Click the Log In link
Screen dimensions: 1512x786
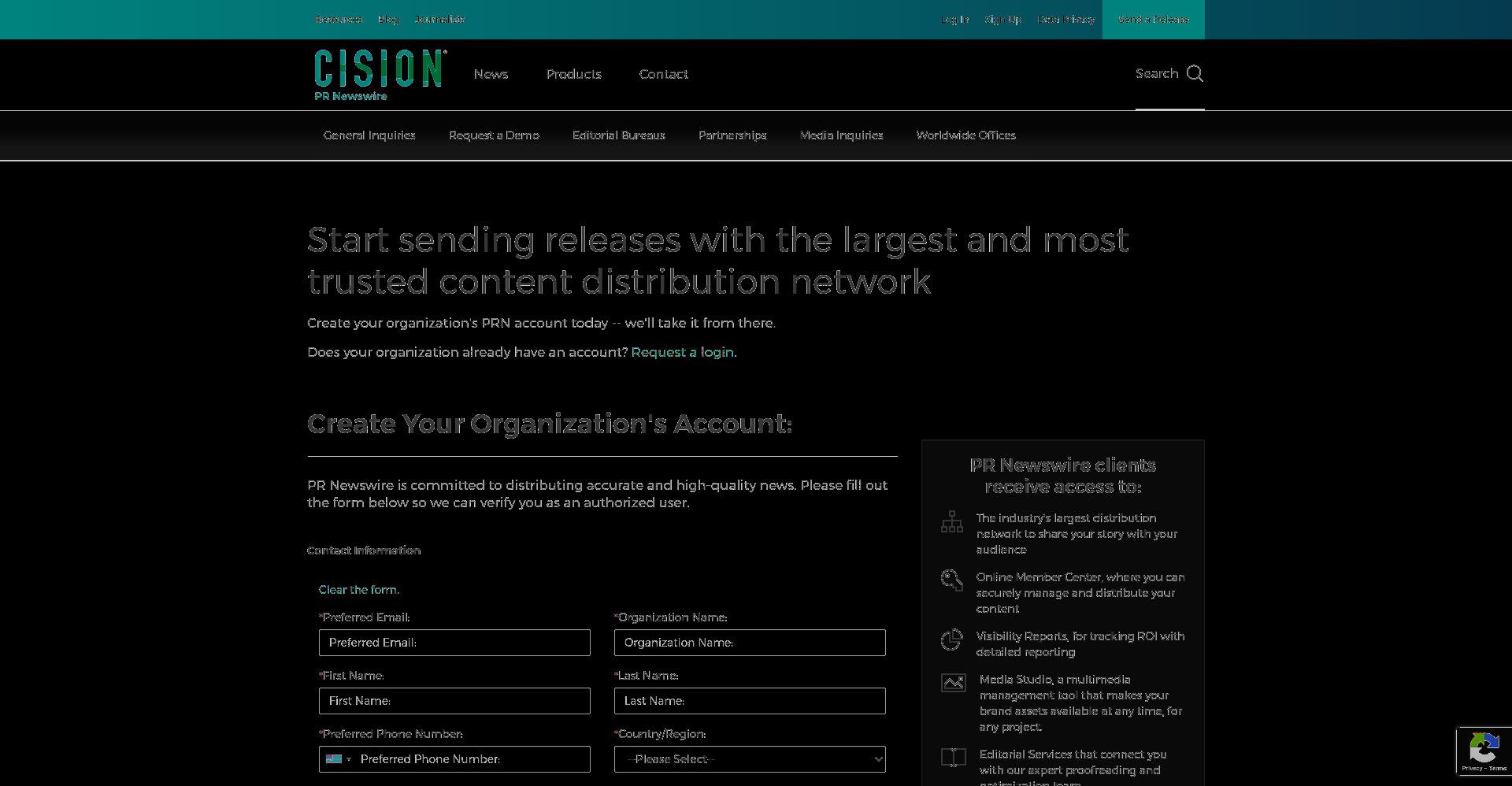click(x=954, y=19)
